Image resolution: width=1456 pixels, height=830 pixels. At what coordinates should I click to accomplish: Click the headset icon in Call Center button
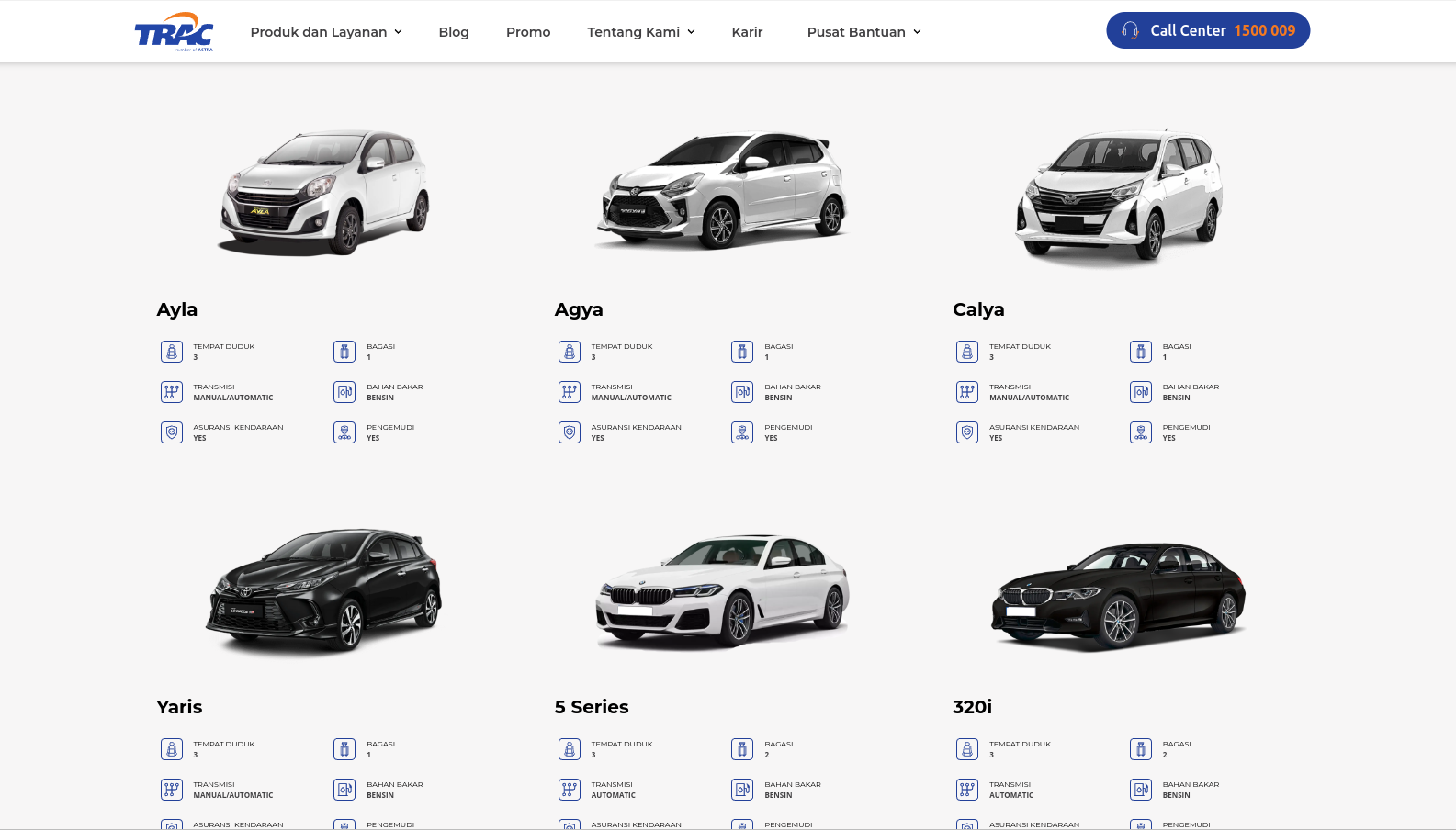coord(1130,30)
